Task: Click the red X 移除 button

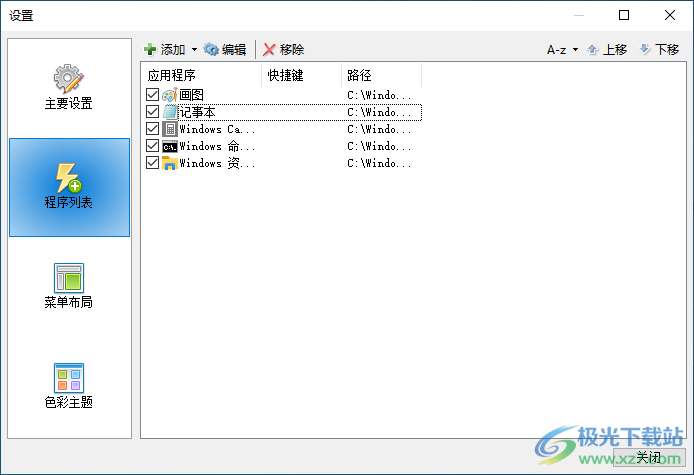Action: point(283,49)
